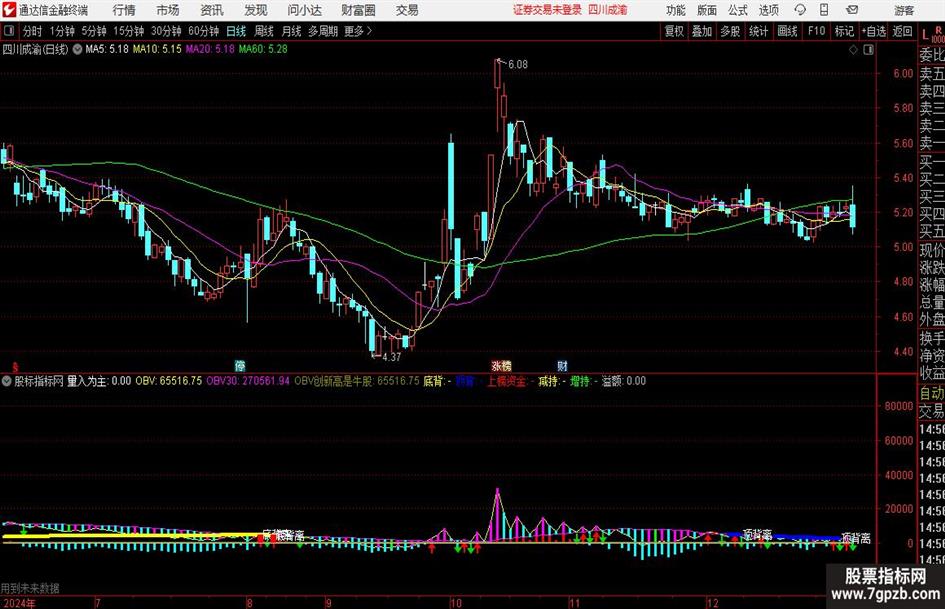Image resolution: width=945 pixels, height=609 pixels.
Task: Click the 游客 user label
Action: (x=903, y=10)
